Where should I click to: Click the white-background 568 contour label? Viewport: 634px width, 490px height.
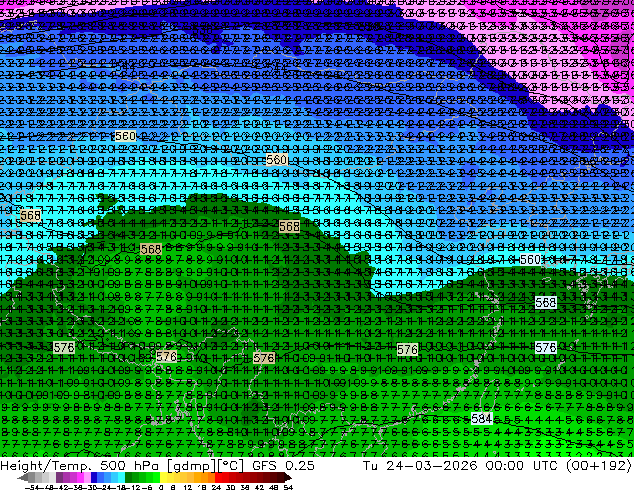pos(545,302)
